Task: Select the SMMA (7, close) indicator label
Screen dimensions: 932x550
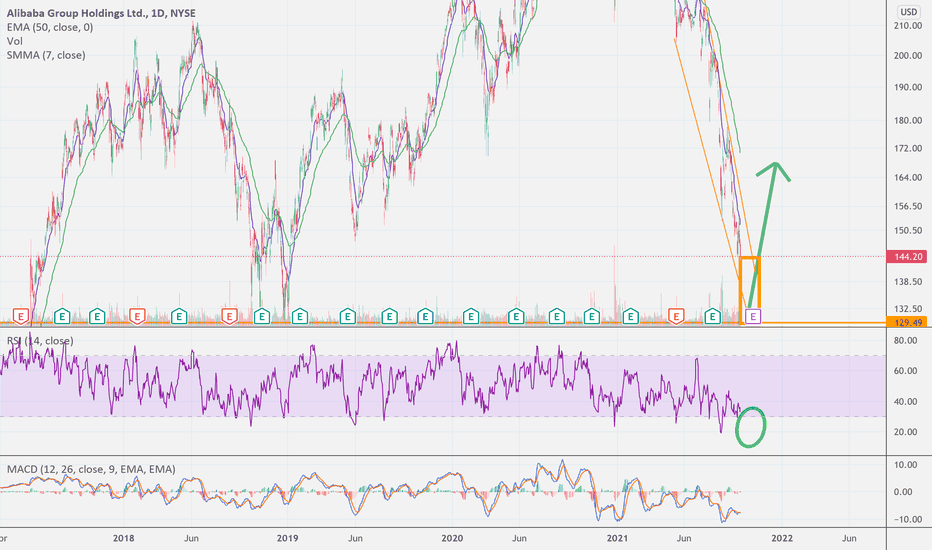Action: 46,55
